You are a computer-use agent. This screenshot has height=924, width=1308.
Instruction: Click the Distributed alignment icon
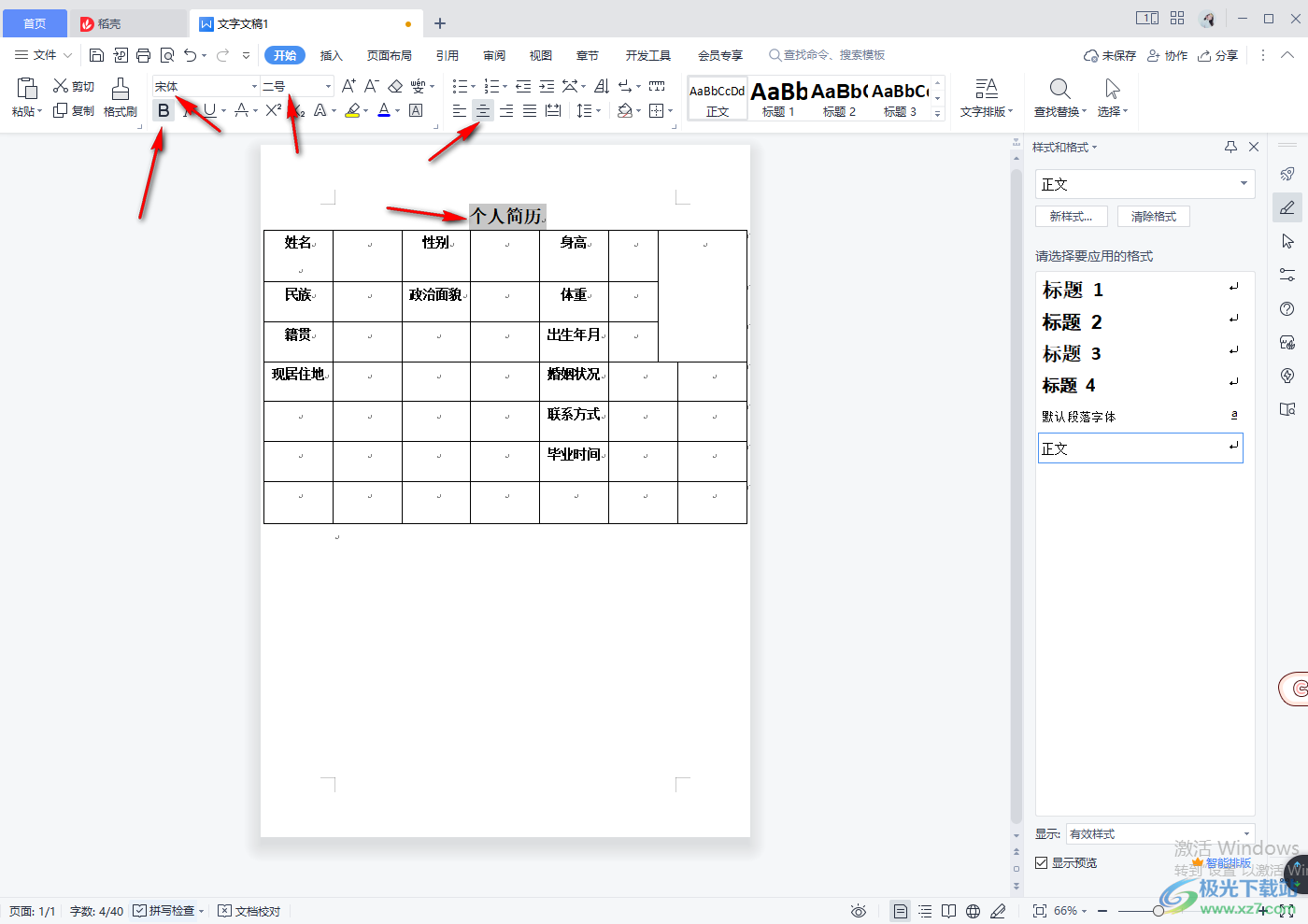coord(553,110)
